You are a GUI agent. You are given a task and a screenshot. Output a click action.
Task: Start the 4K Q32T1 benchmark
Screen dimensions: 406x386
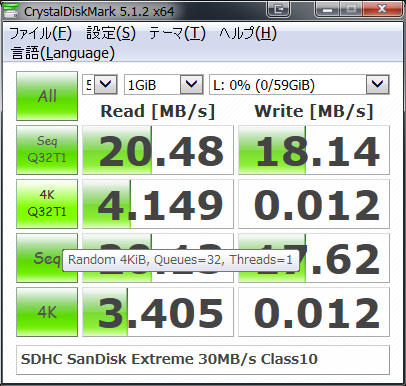pos(47,204)
